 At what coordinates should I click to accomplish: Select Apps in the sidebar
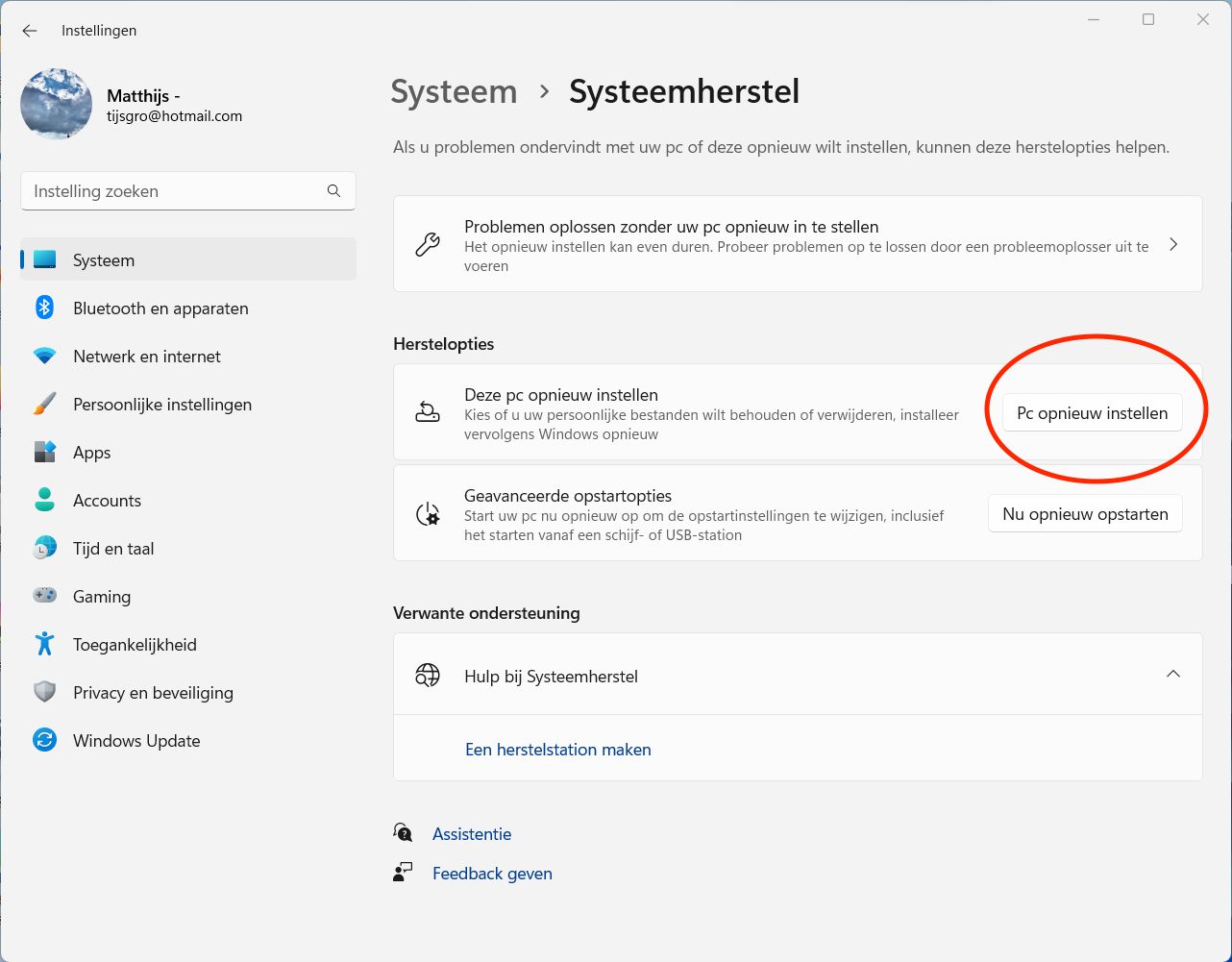[x=91, y=453]
